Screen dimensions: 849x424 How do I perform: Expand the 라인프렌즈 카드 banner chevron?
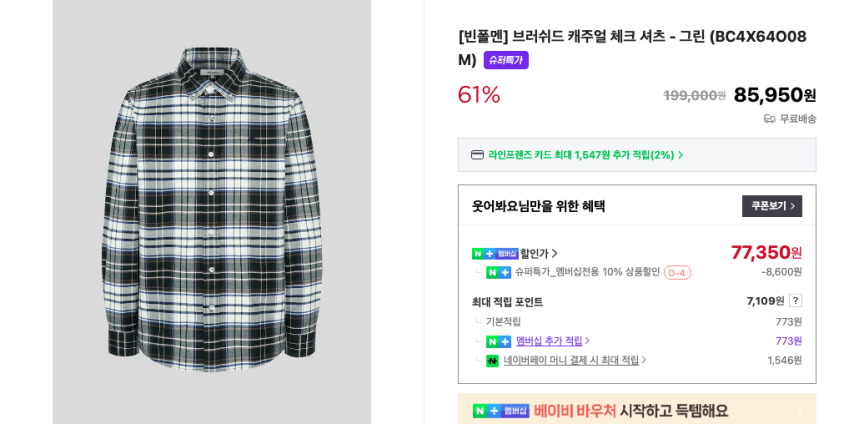(x=681, y=155)
